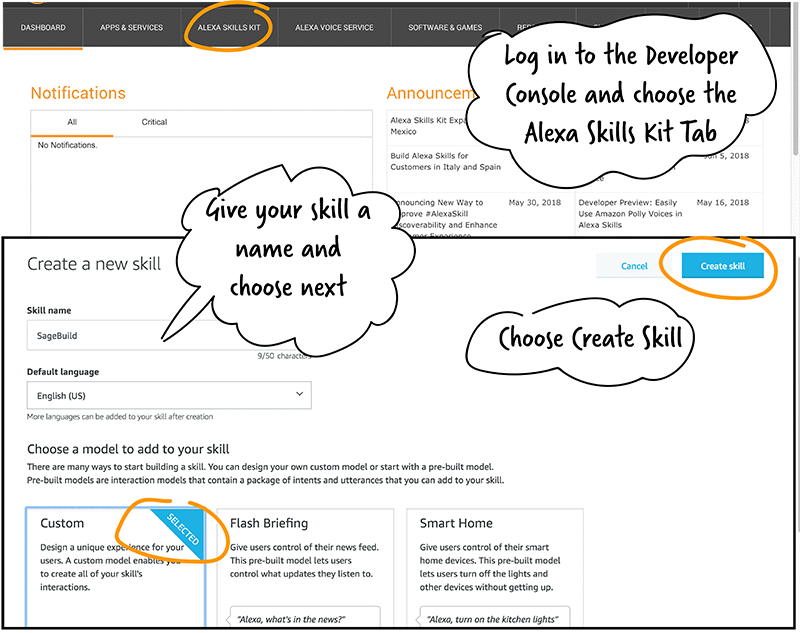Viewport: 800px width, 633px height.
Task: Open Software & Games tab
Action: (x=445, y=28)
